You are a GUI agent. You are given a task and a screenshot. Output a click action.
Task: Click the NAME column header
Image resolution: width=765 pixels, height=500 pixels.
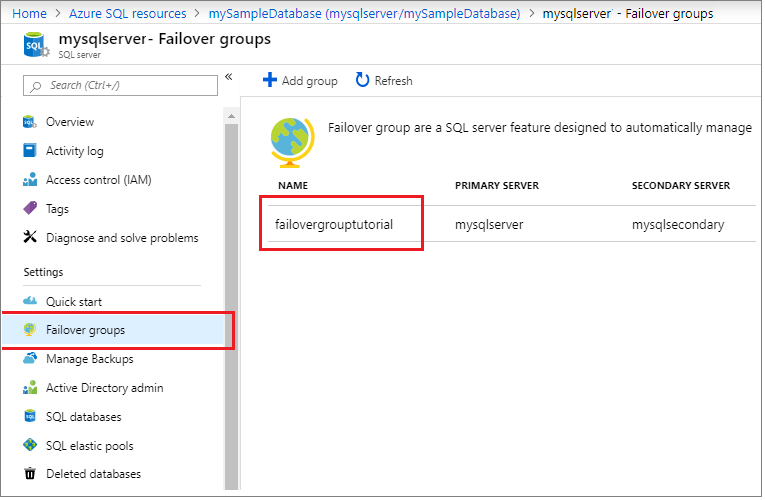(x=293, y=185)
